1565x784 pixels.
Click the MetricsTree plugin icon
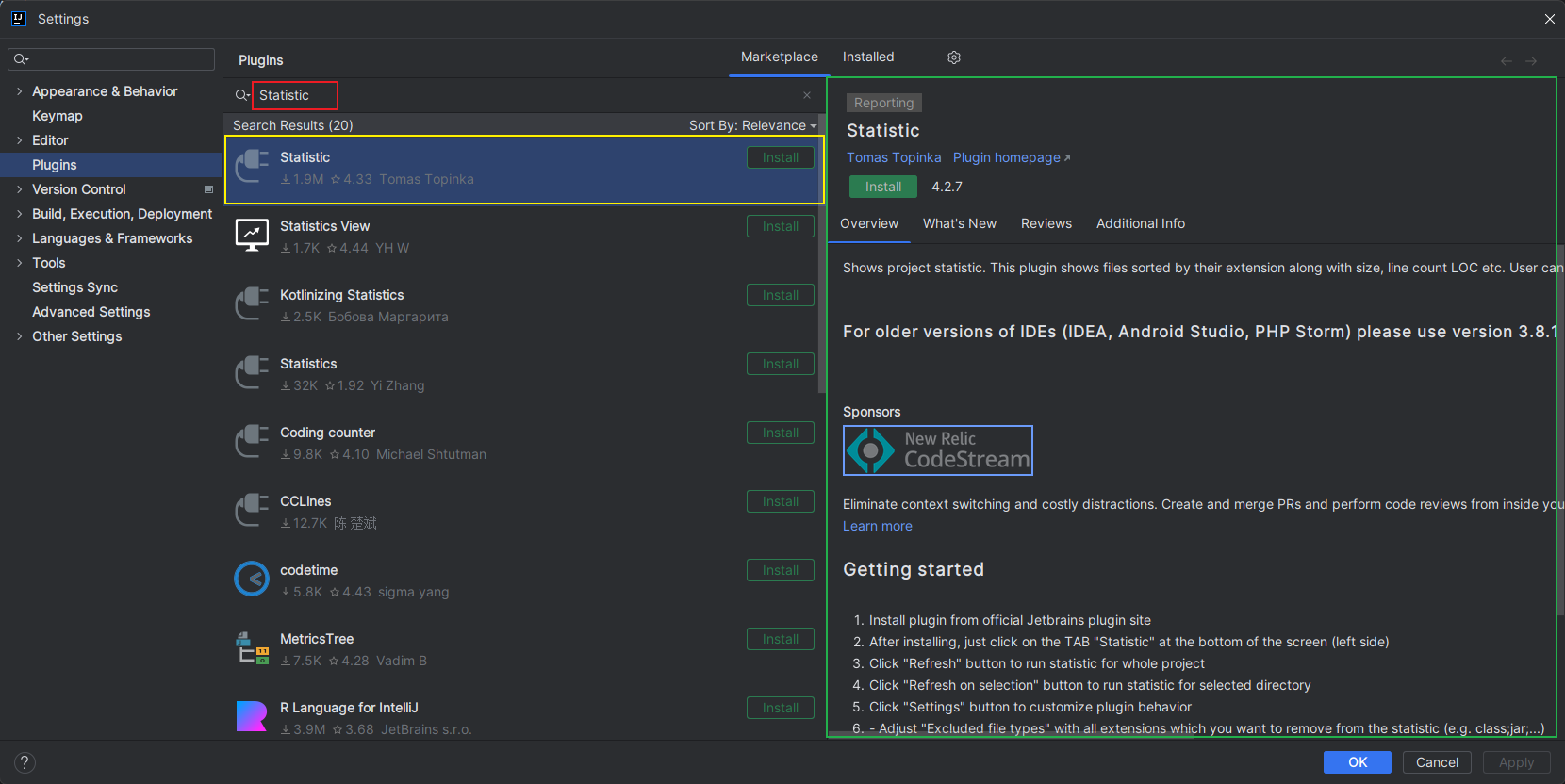click(252, 649)
